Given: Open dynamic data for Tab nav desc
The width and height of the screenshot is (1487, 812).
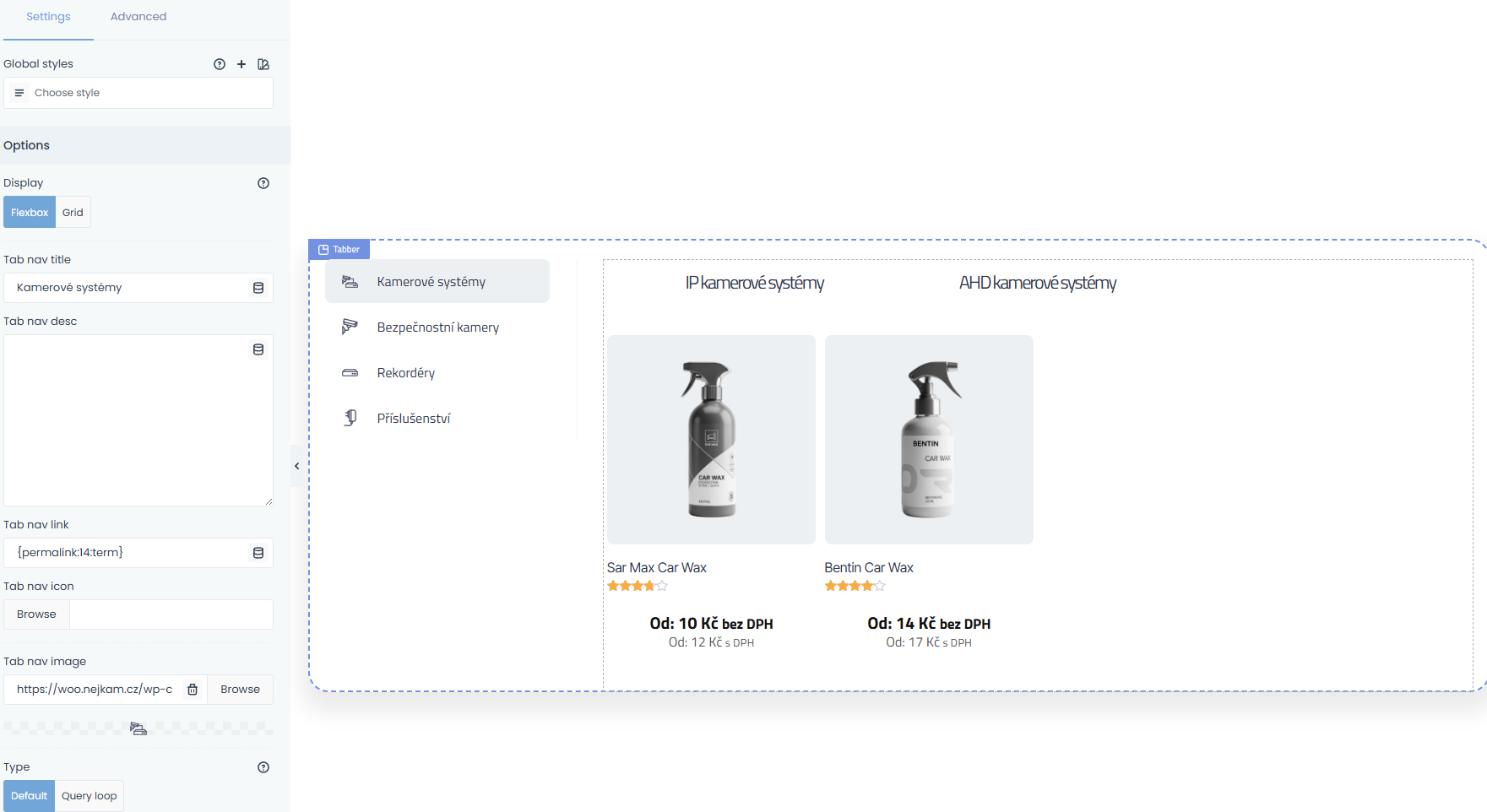Looking at the screenshot, I should (258, 349).
